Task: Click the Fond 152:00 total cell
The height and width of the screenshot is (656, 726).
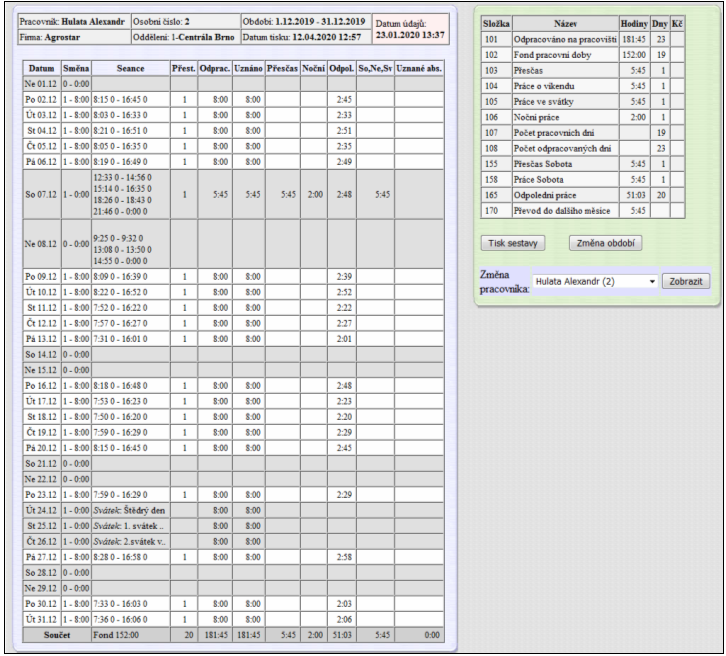Action: 131,635
